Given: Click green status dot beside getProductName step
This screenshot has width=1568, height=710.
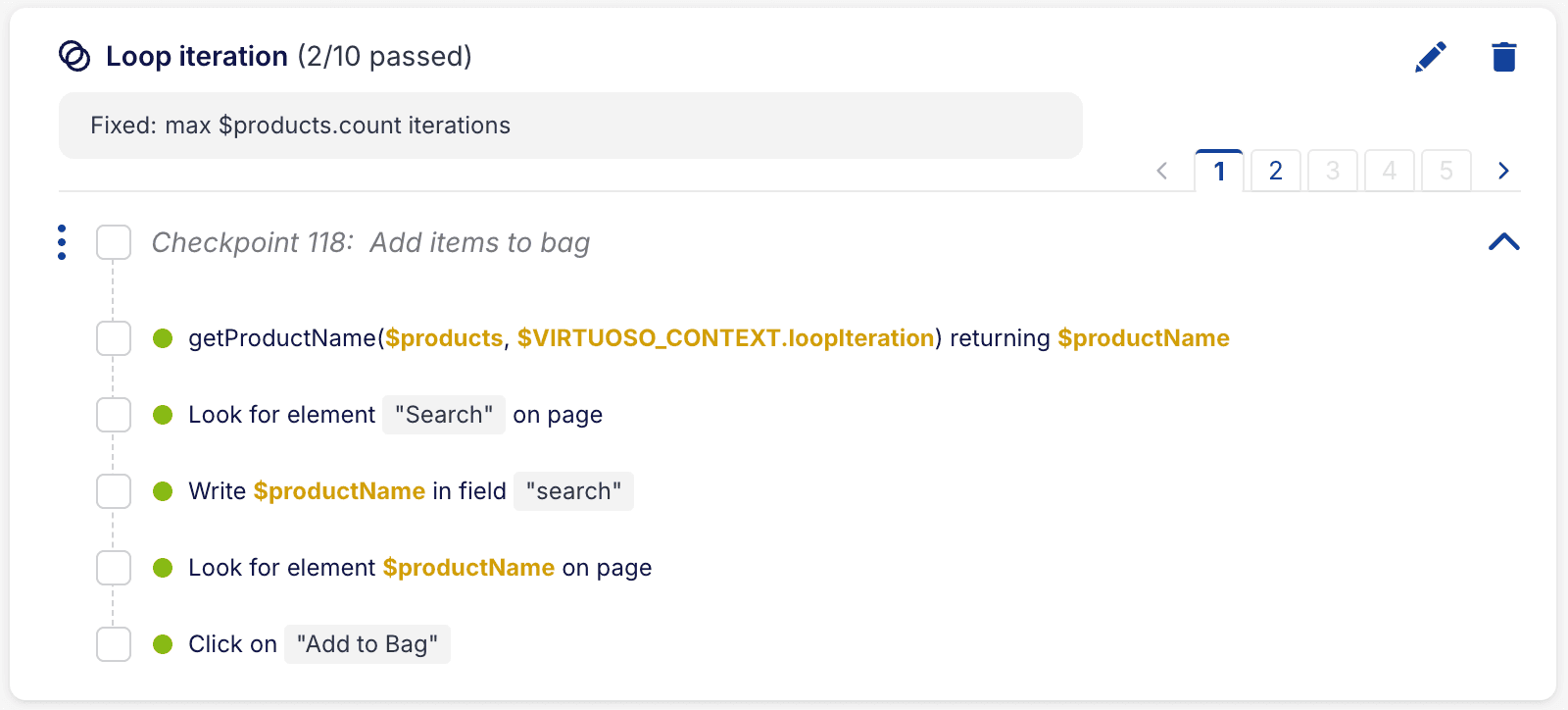Looking at the screenshot, I should [x=163, y=338].
